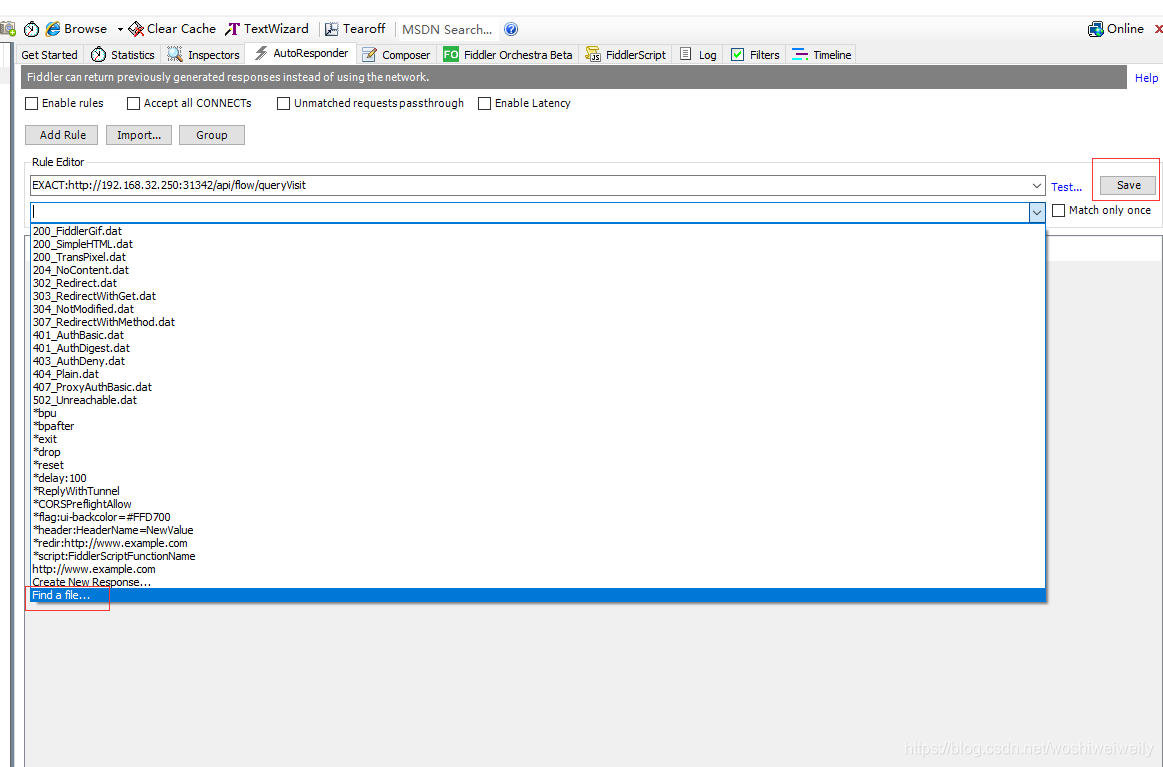Switch to the Get Started tab
The width and height of the screenshot is (1163, 767).
(49, 55)
